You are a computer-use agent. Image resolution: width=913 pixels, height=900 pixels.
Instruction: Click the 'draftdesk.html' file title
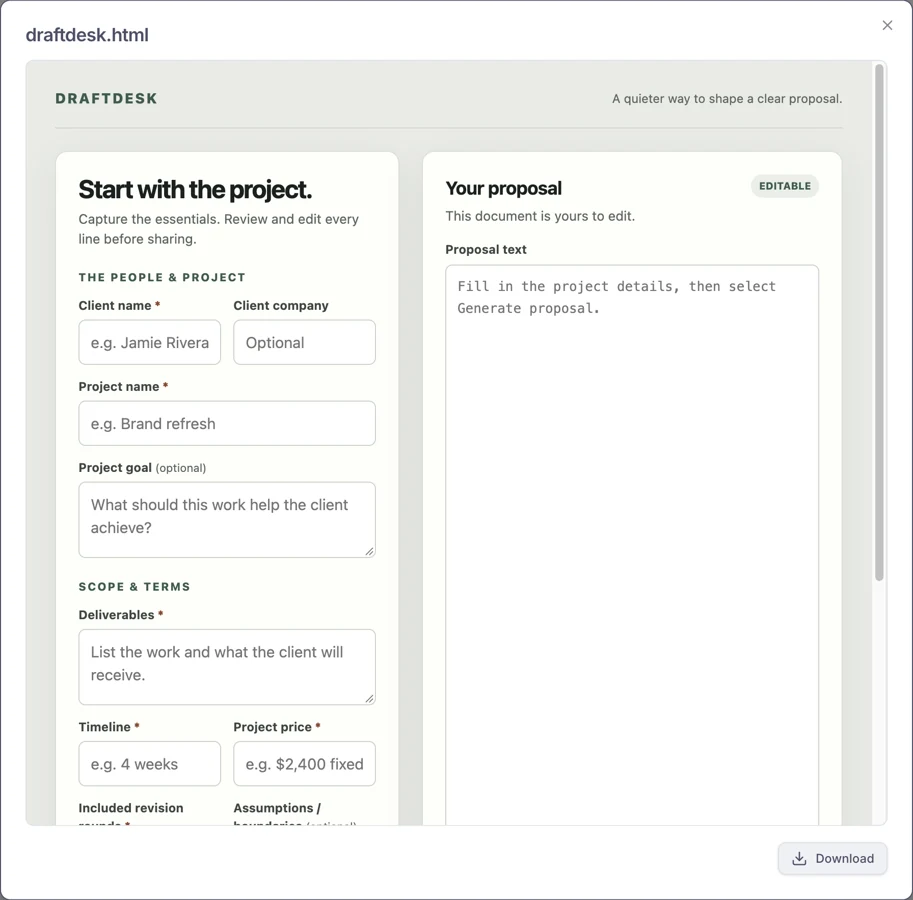(x=87, y=35)
